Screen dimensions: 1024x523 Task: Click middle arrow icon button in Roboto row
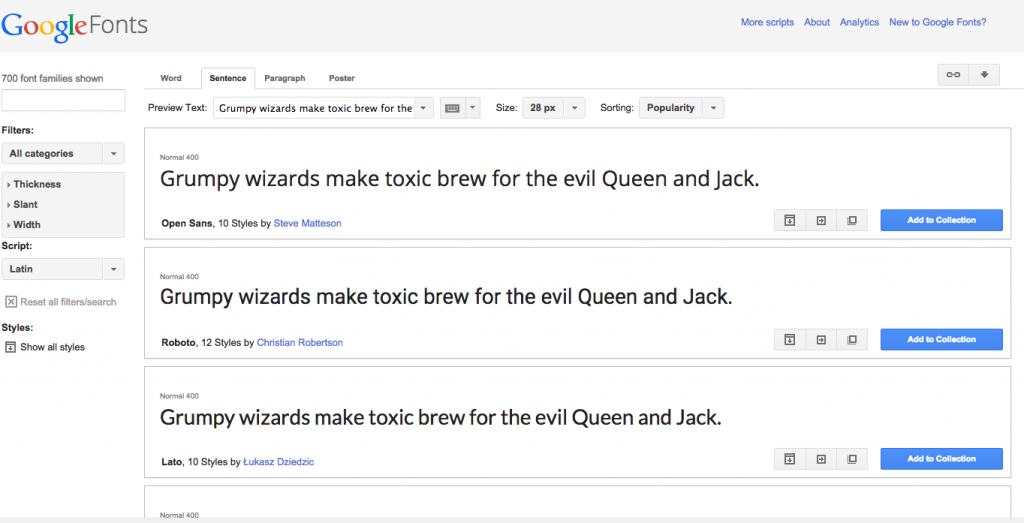point(821,340)
